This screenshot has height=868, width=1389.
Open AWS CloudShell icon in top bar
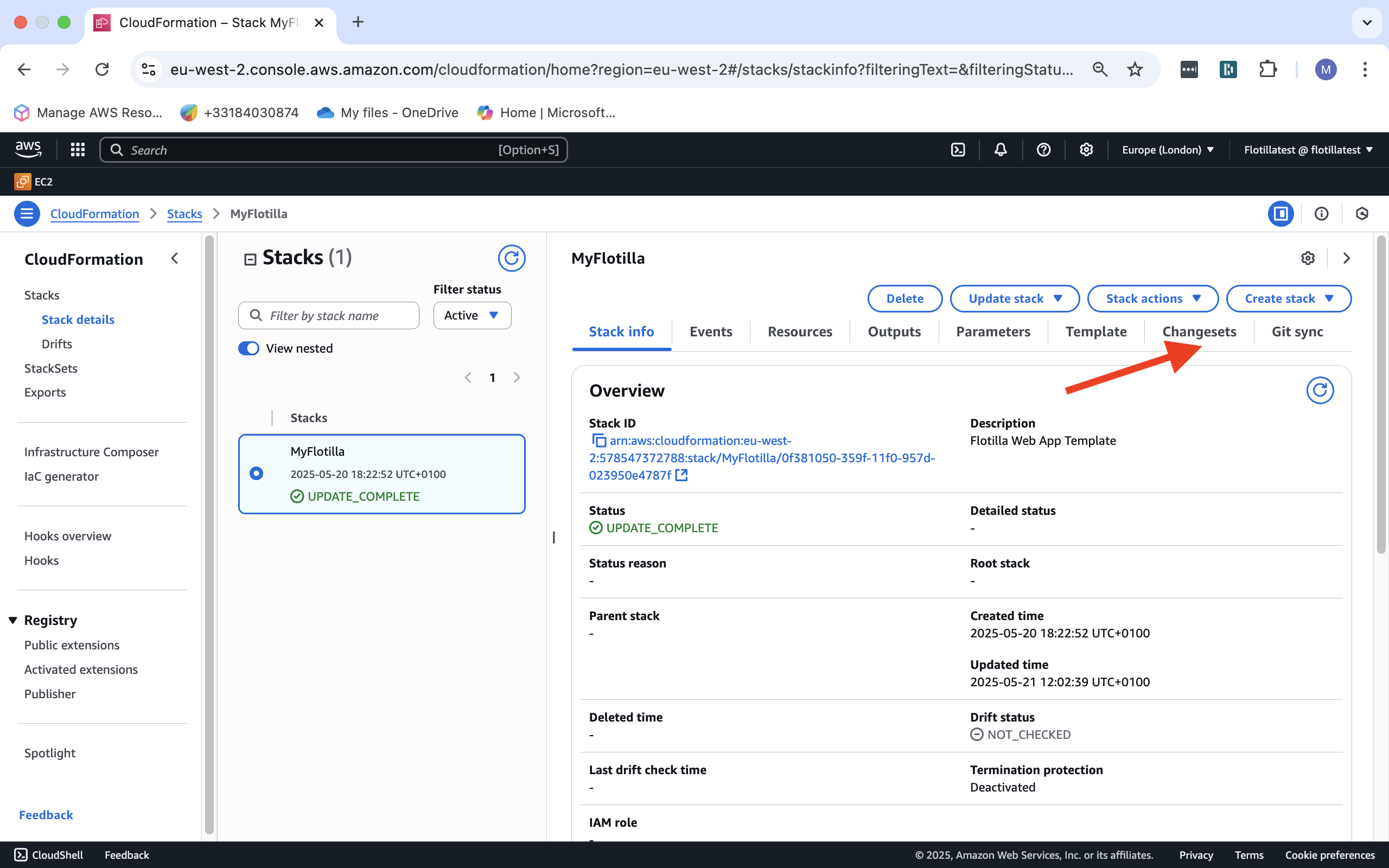958,150
